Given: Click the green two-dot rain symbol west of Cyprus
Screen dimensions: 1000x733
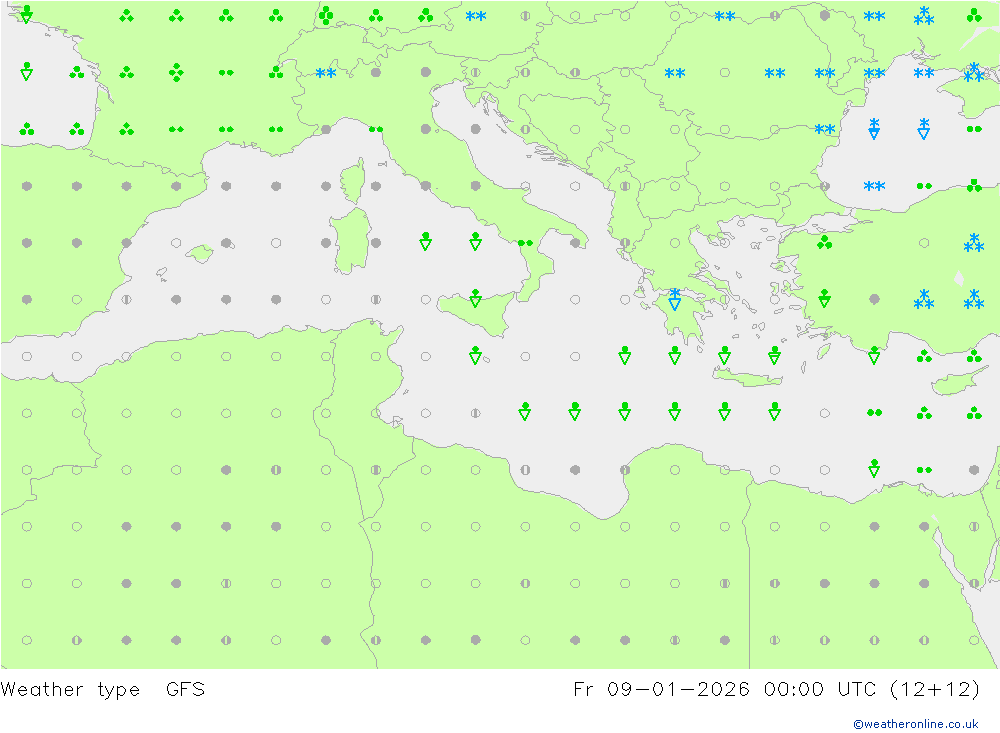Looking at the screenshot, I should click(874, 413).
